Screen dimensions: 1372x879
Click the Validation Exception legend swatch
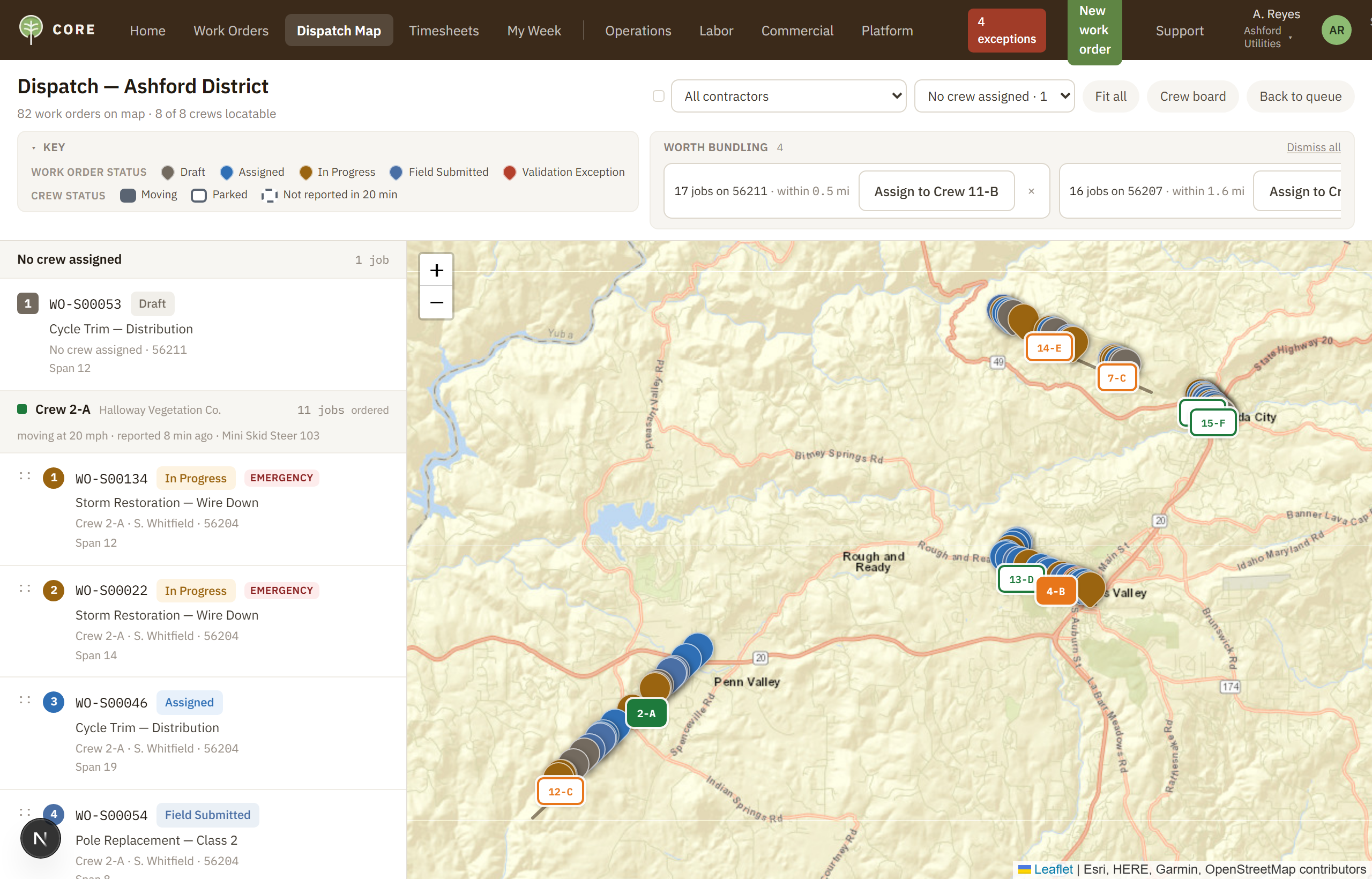click(x=510, y=173)
